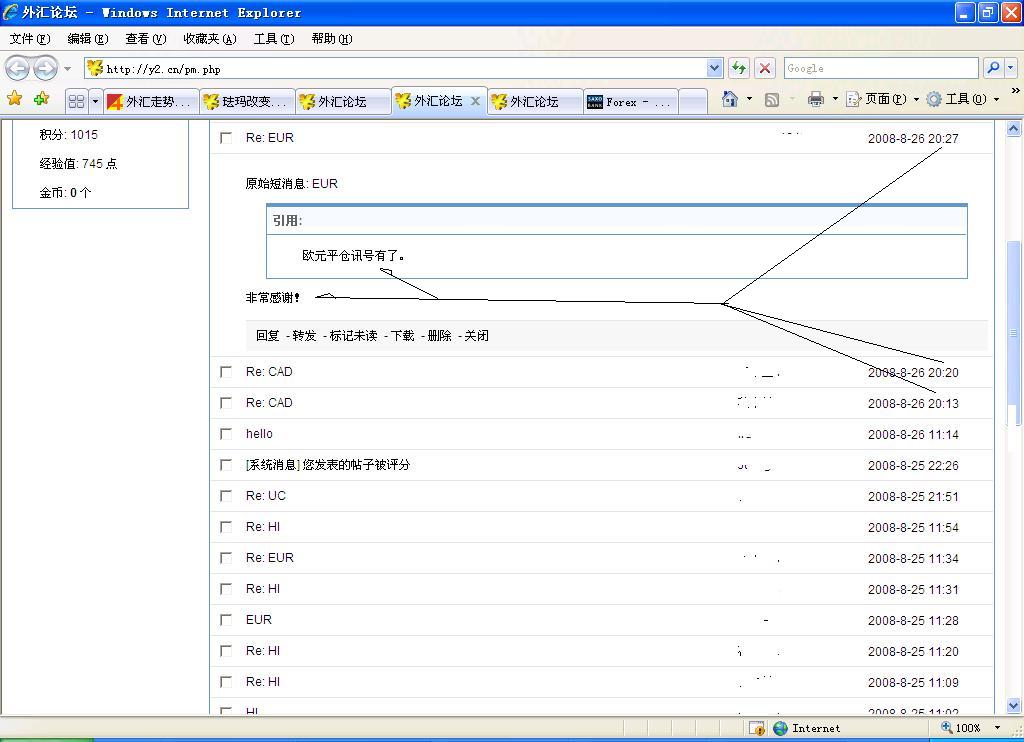Screen dimensions: 1024x742
Task: Open the 帮助(H) menu
Action: point(332,39)
